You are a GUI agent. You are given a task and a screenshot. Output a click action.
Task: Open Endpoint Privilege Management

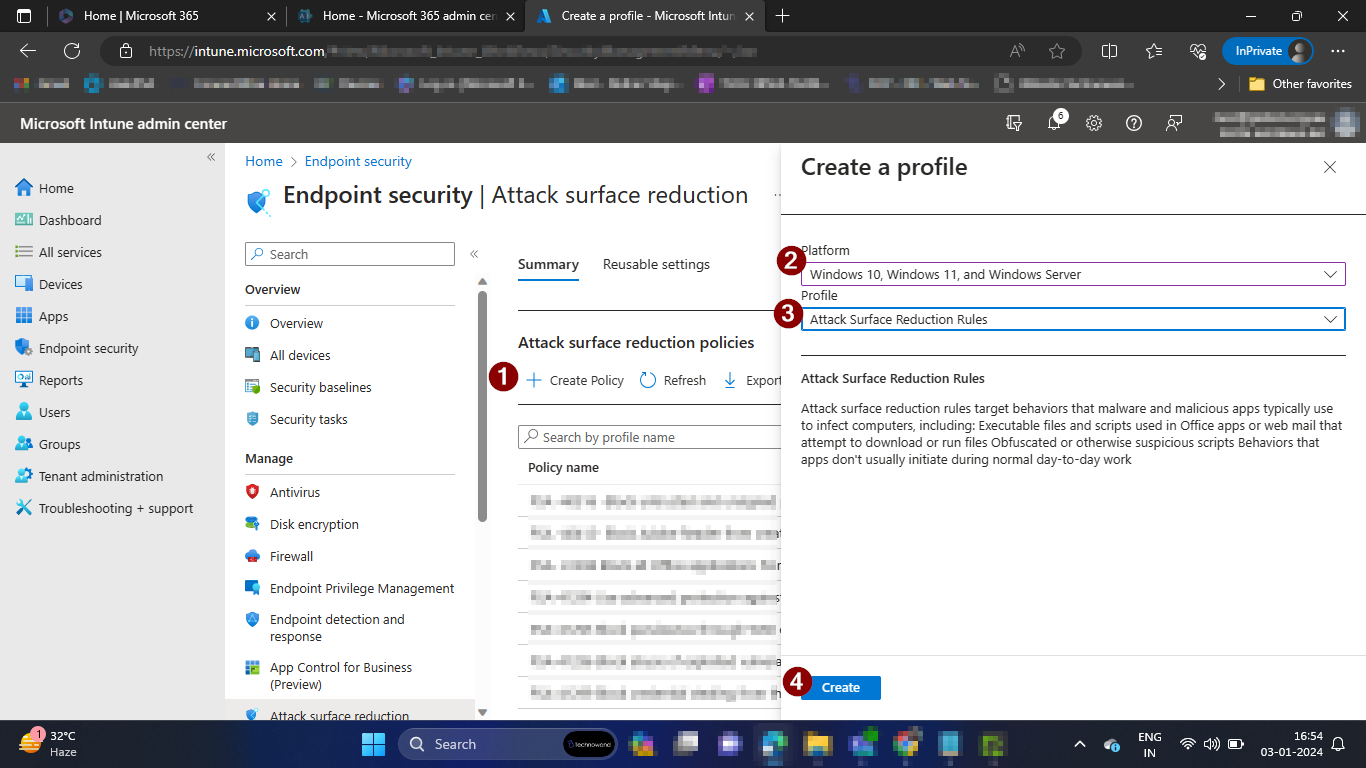[350, 588]
